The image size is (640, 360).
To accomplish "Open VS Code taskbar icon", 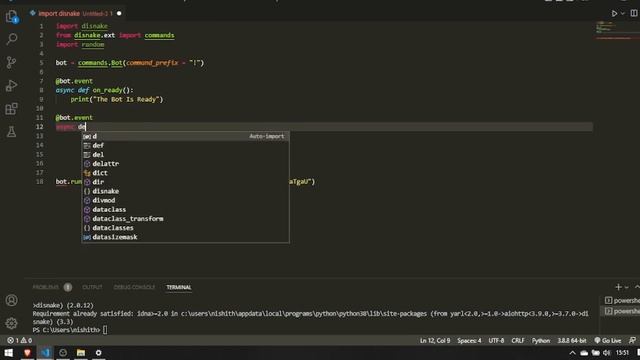I will point(45,353).
